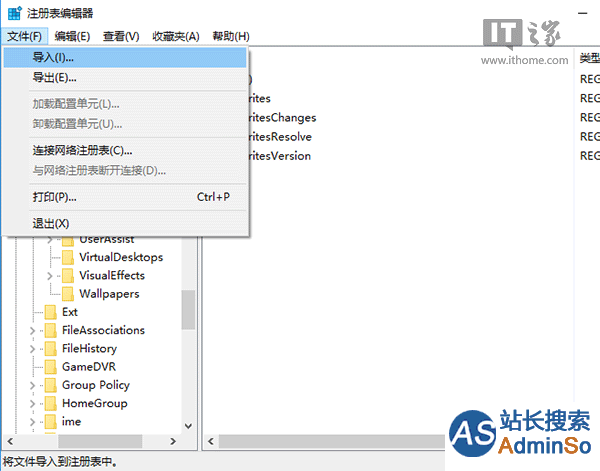Click tree pane scroll left arrow
The width and height of the screenshot is (600, 471).
click(10, 442)
